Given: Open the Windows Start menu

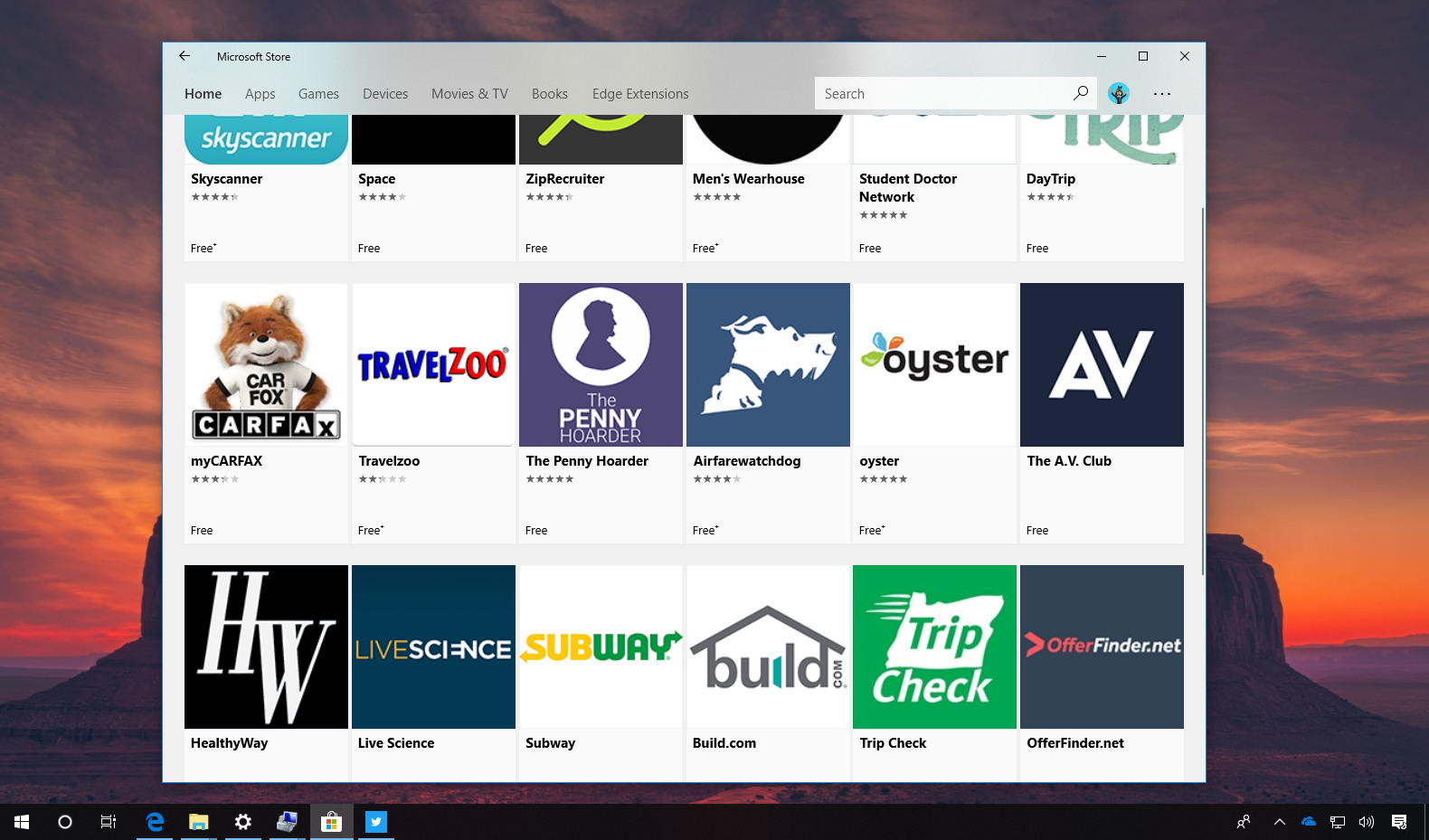Looking at the screenshot, I should click(x=22, y=822).
